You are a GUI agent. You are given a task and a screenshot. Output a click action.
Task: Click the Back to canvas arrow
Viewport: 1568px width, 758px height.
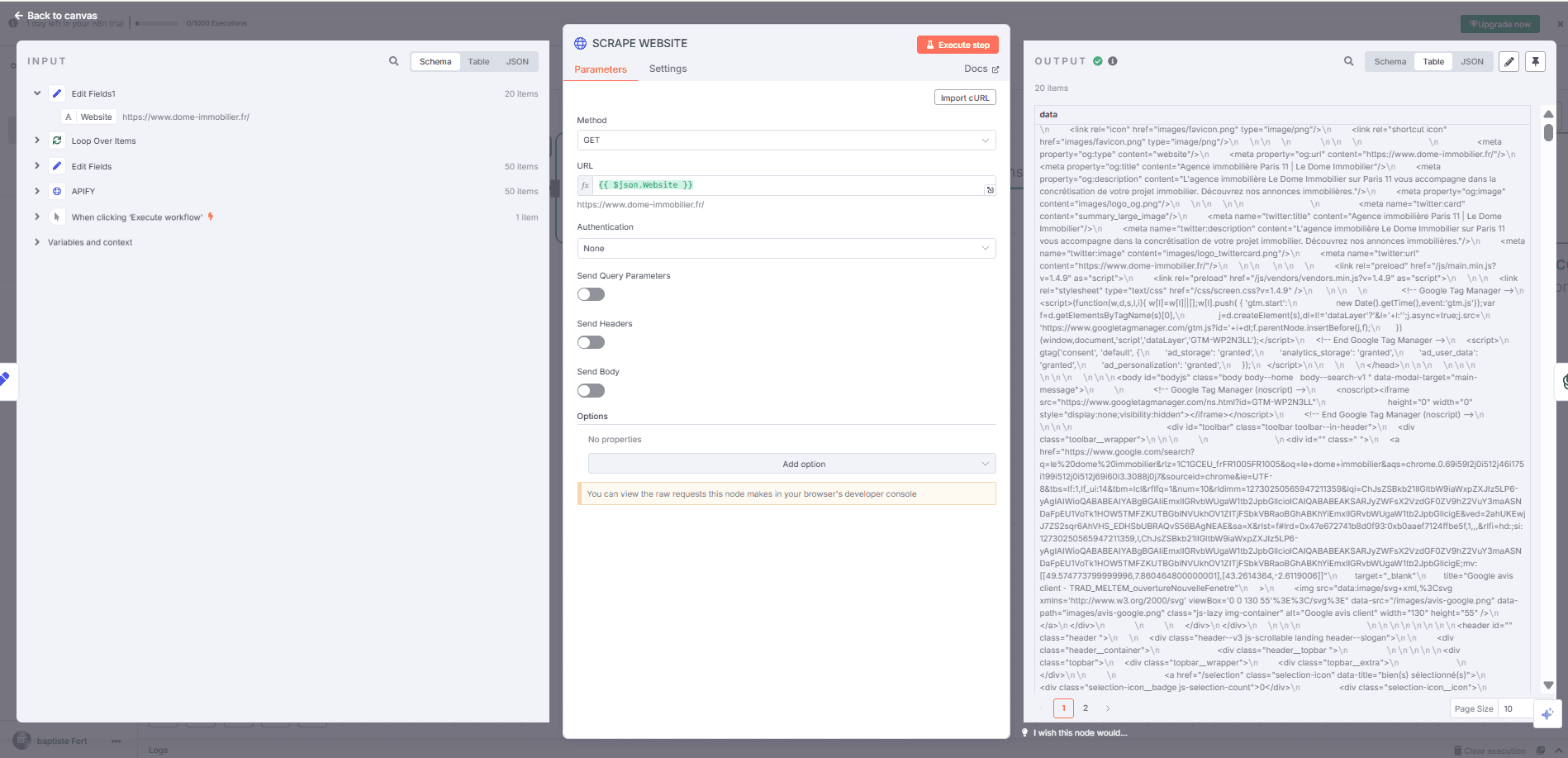(18, 16)
